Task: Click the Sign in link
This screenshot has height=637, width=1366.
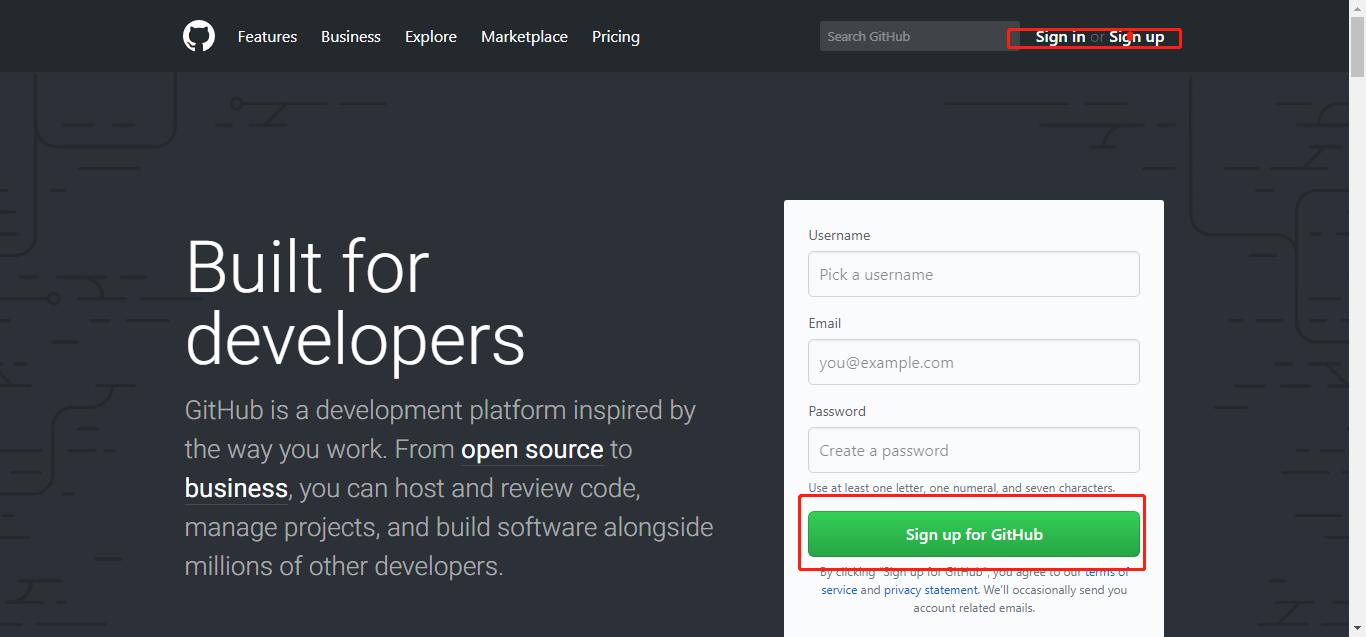Action: tap(1060, 37)
